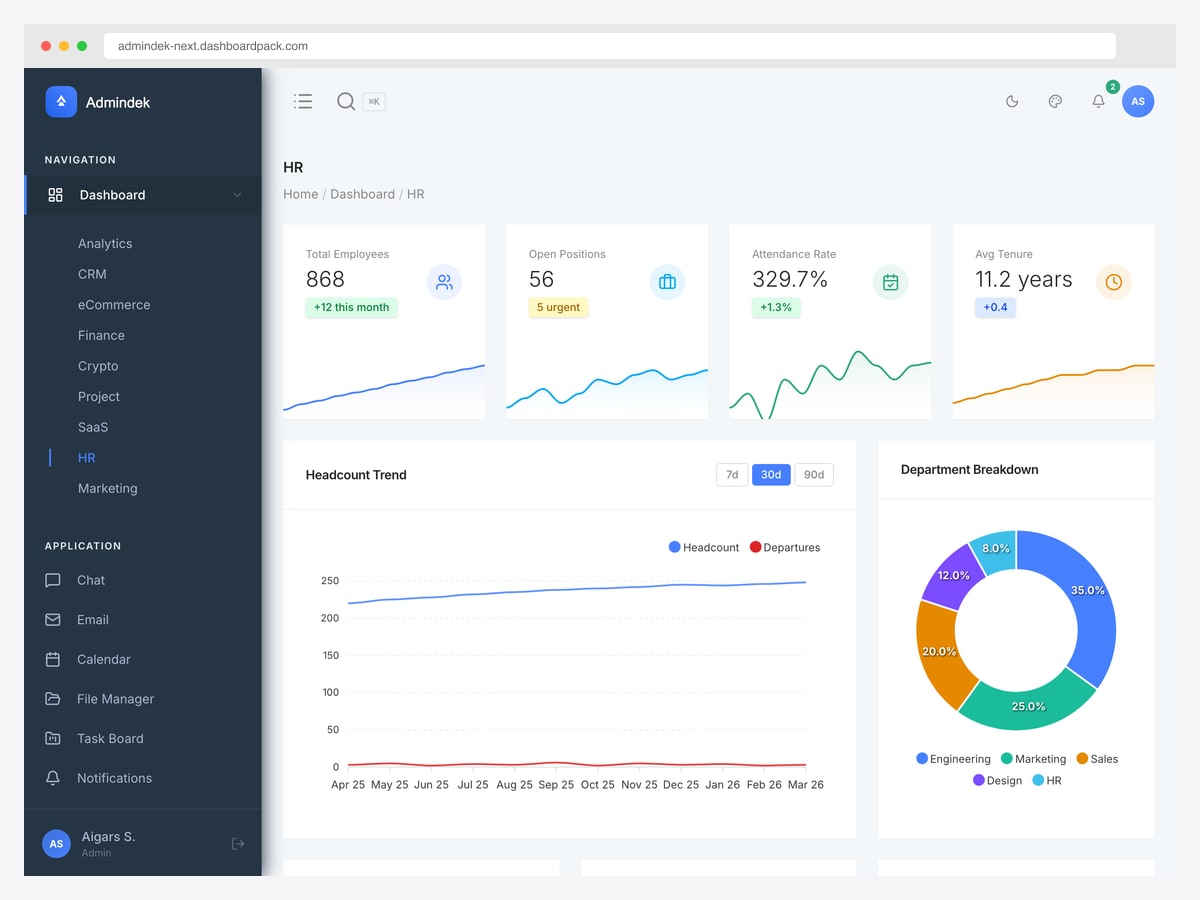The width and height of the screenshot is (1200, 900).
Task: Open the AS user avatar menu
Action: point(1138,101)
